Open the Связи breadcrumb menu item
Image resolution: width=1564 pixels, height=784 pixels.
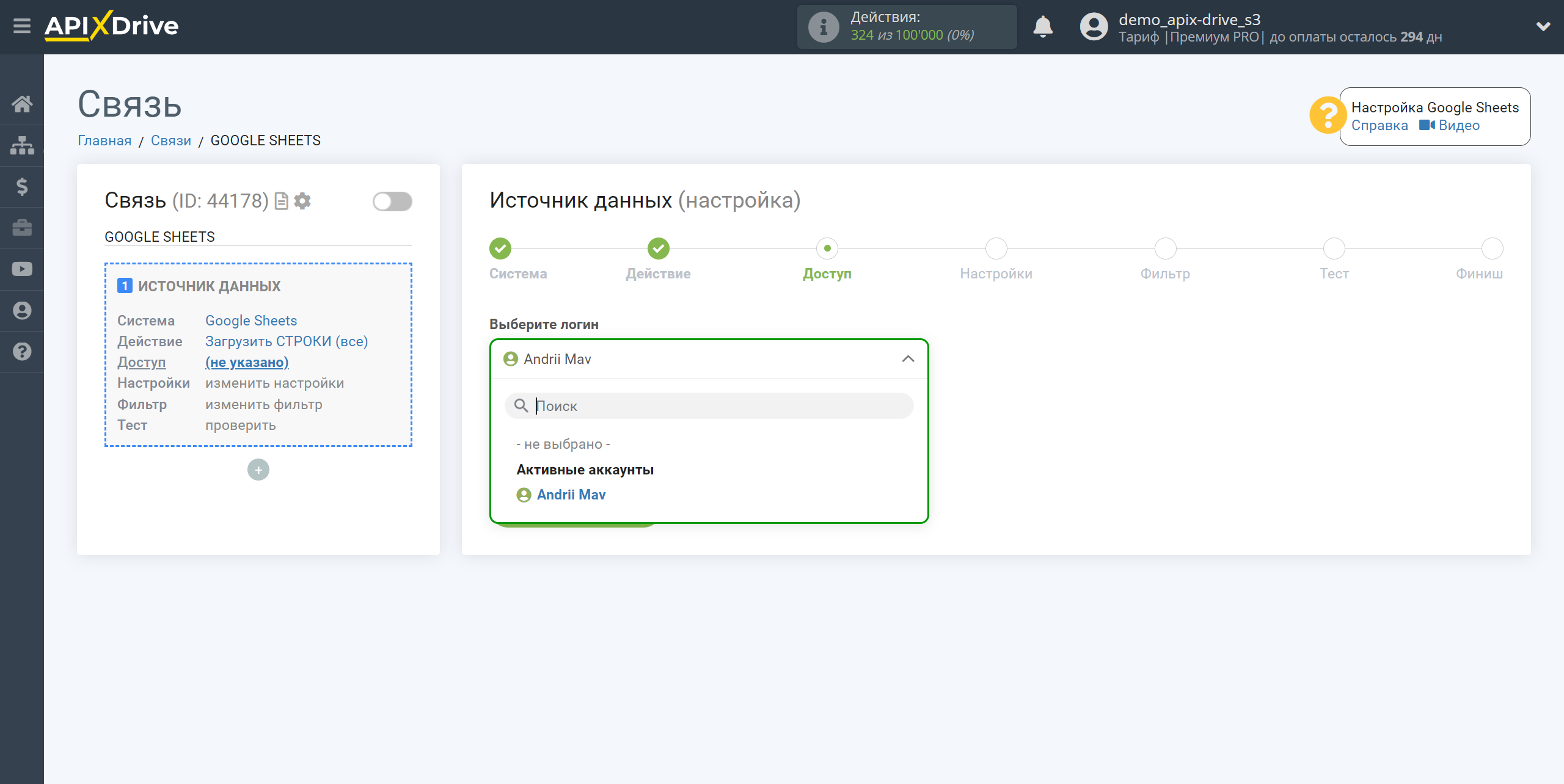[x=171, y=140]
